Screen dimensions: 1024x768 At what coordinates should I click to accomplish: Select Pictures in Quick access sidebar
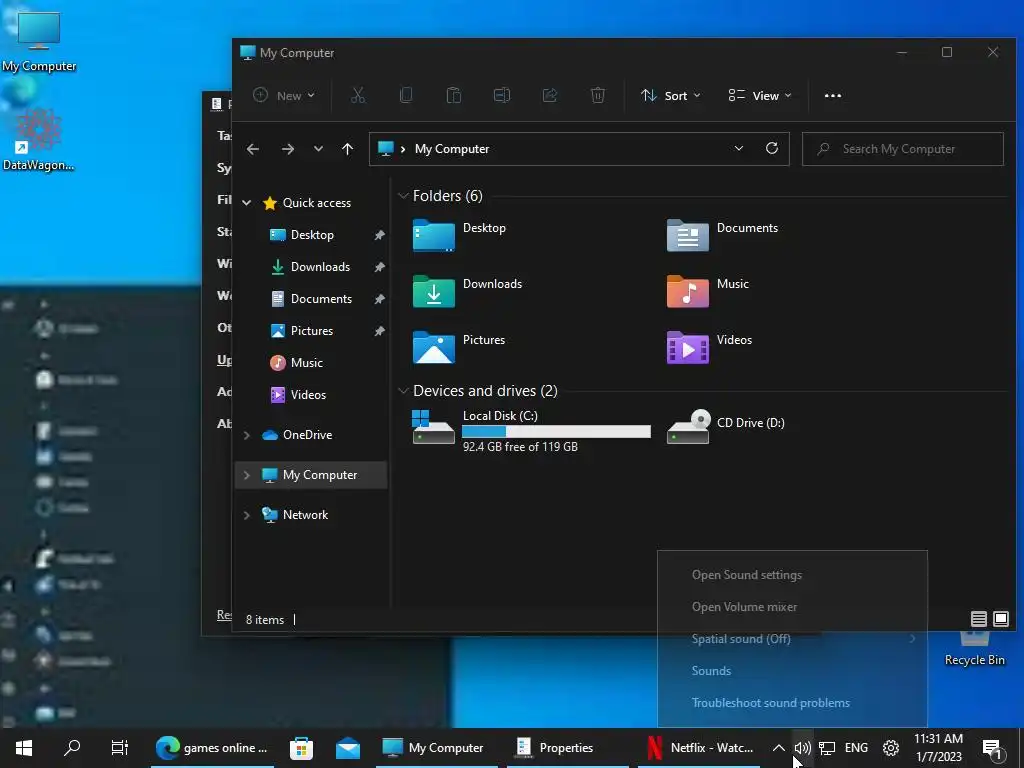pyautogui.click(x=312, y=331)
